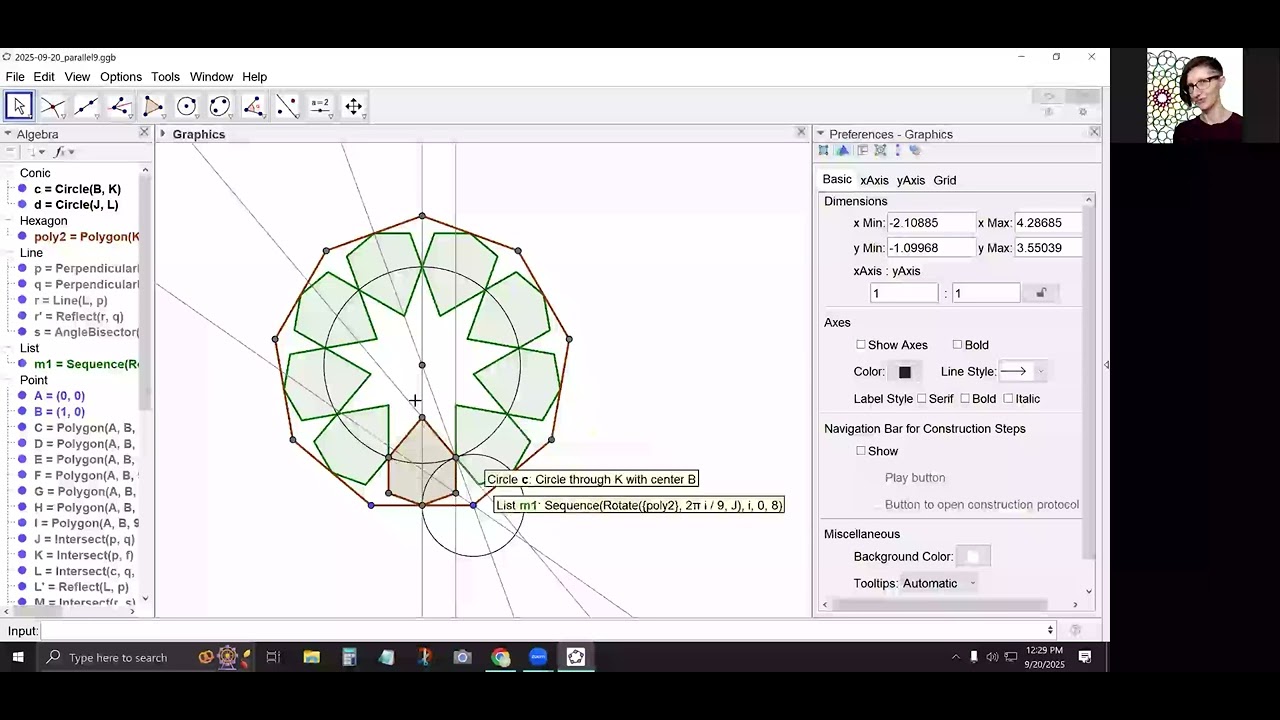Click the lock axis ratio icon
The width and height of the screenshot is (1280, 720).
tap(1041, 293)
